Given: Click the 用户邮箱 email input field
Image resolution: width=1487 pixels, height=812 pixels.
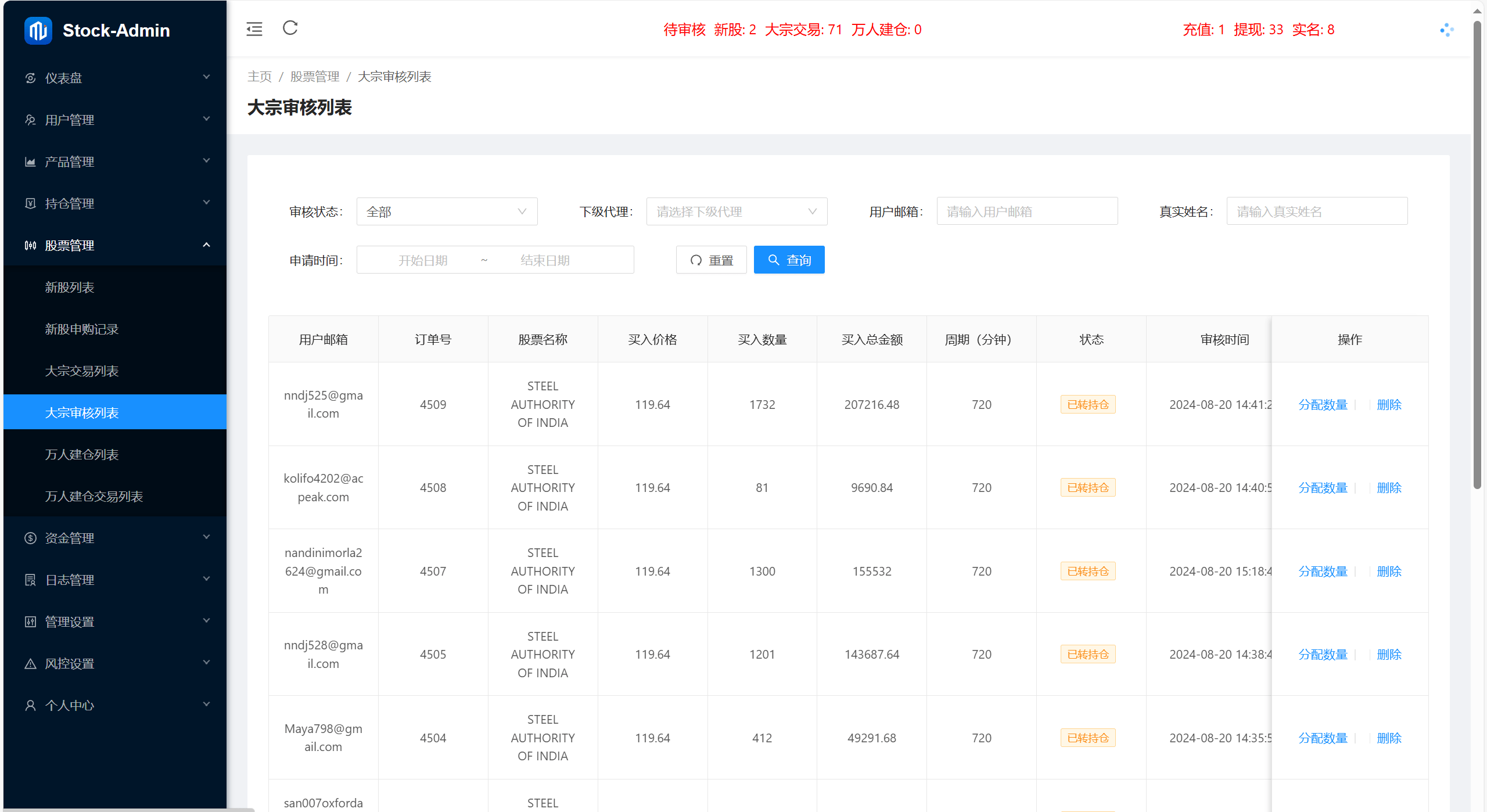Looking at the screenshot, I should (x=1027, y=211).
